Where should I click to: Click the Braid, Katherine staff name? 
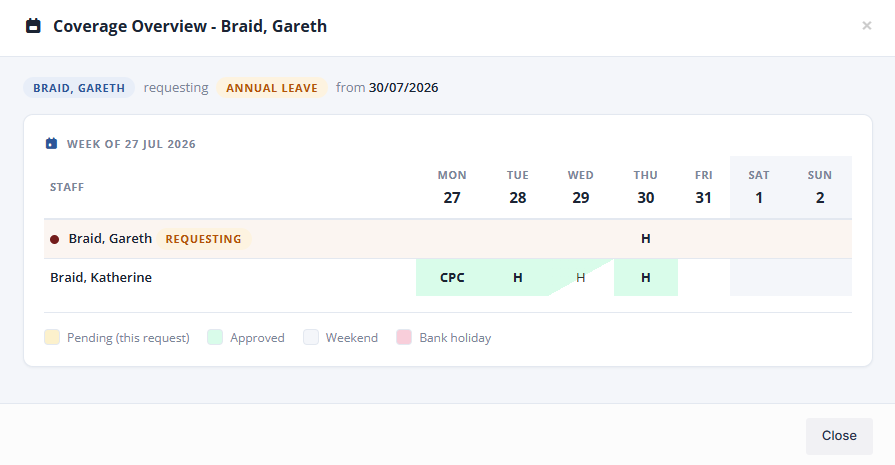[101, 277]
